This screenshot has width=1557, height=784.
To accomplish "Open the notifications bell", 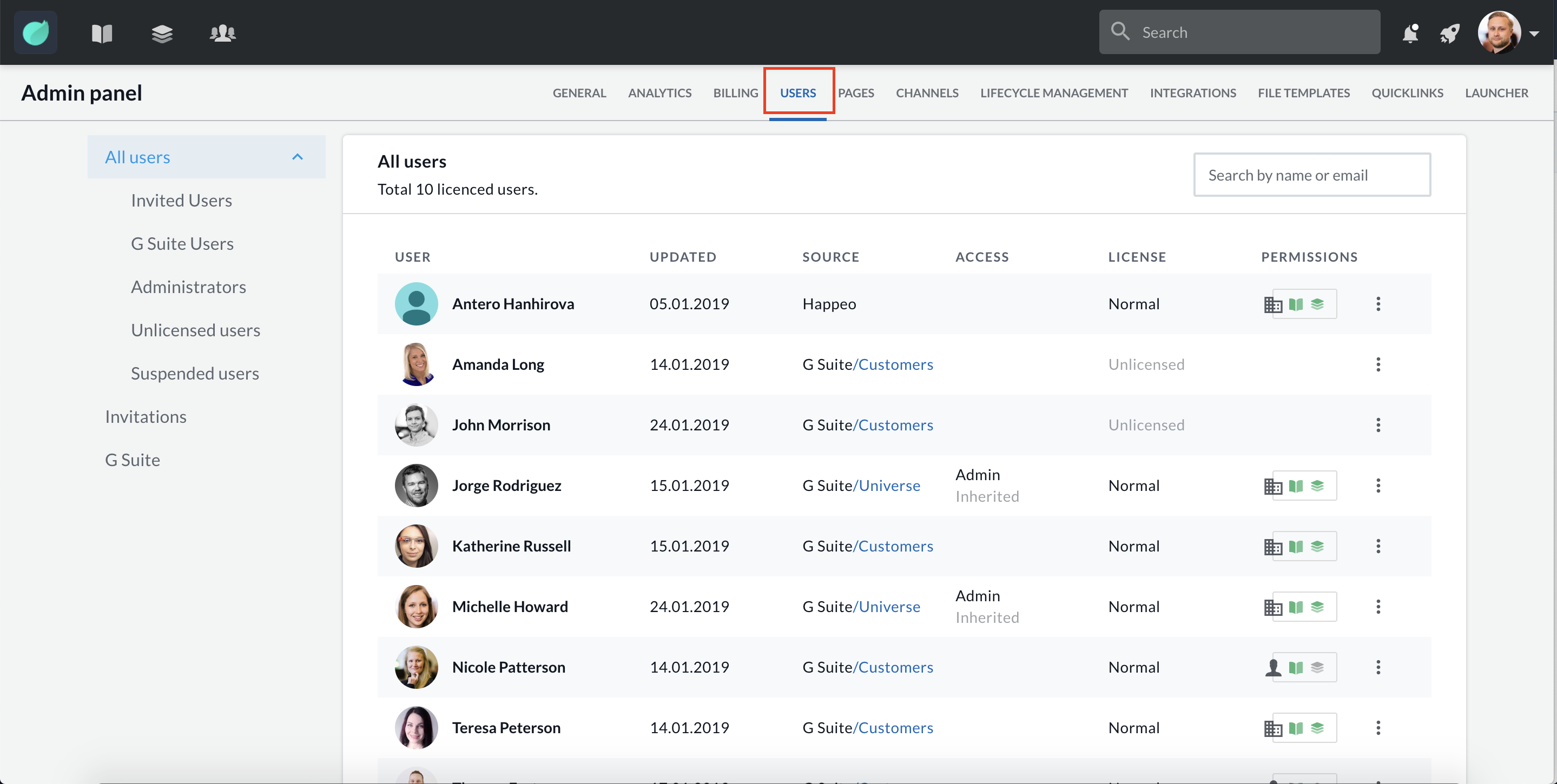I will [x=1410, y=33].
